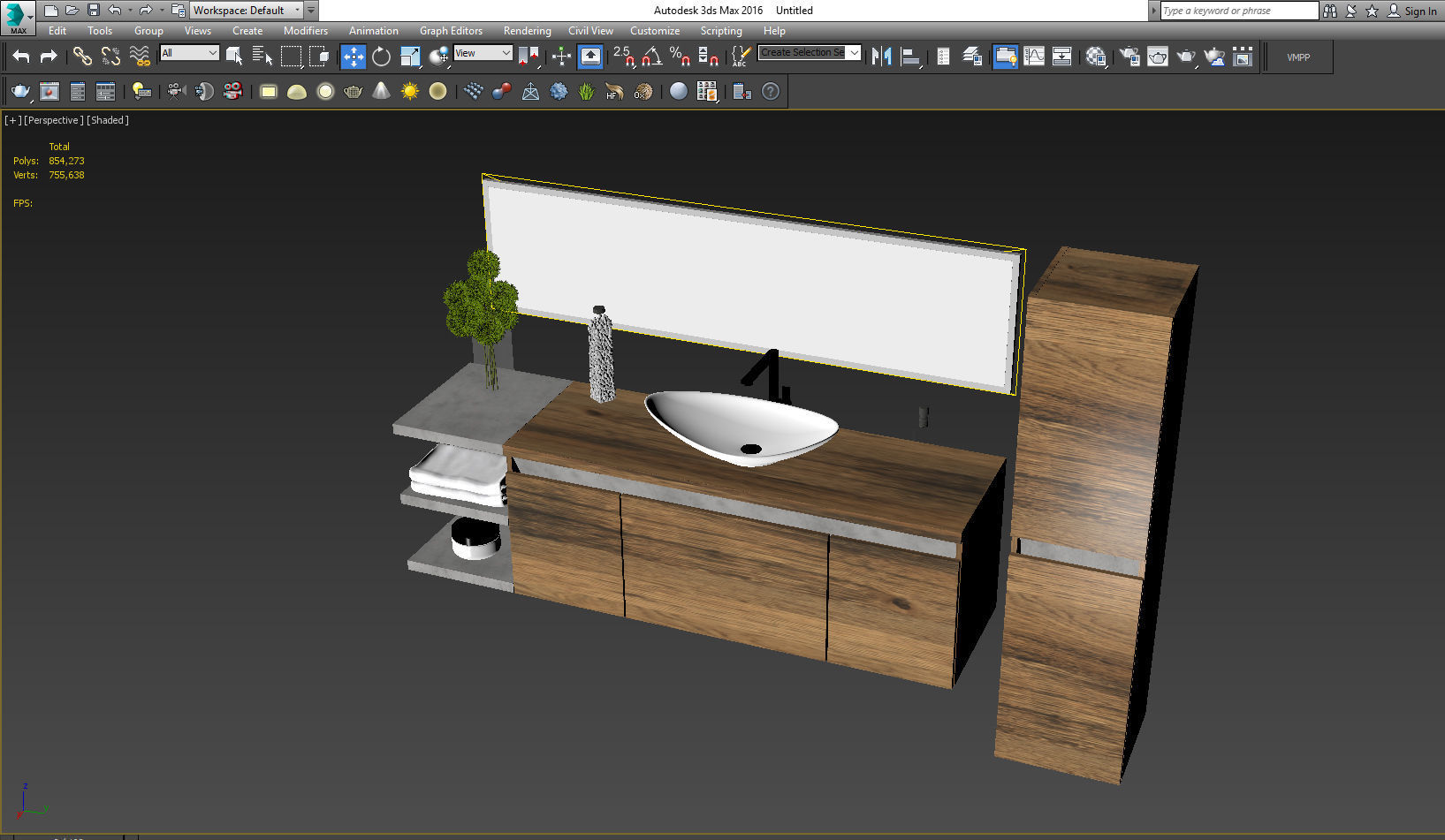Screen dimensions: 1445x840
Task: Open the Modifiers menu
Action: 306,31
